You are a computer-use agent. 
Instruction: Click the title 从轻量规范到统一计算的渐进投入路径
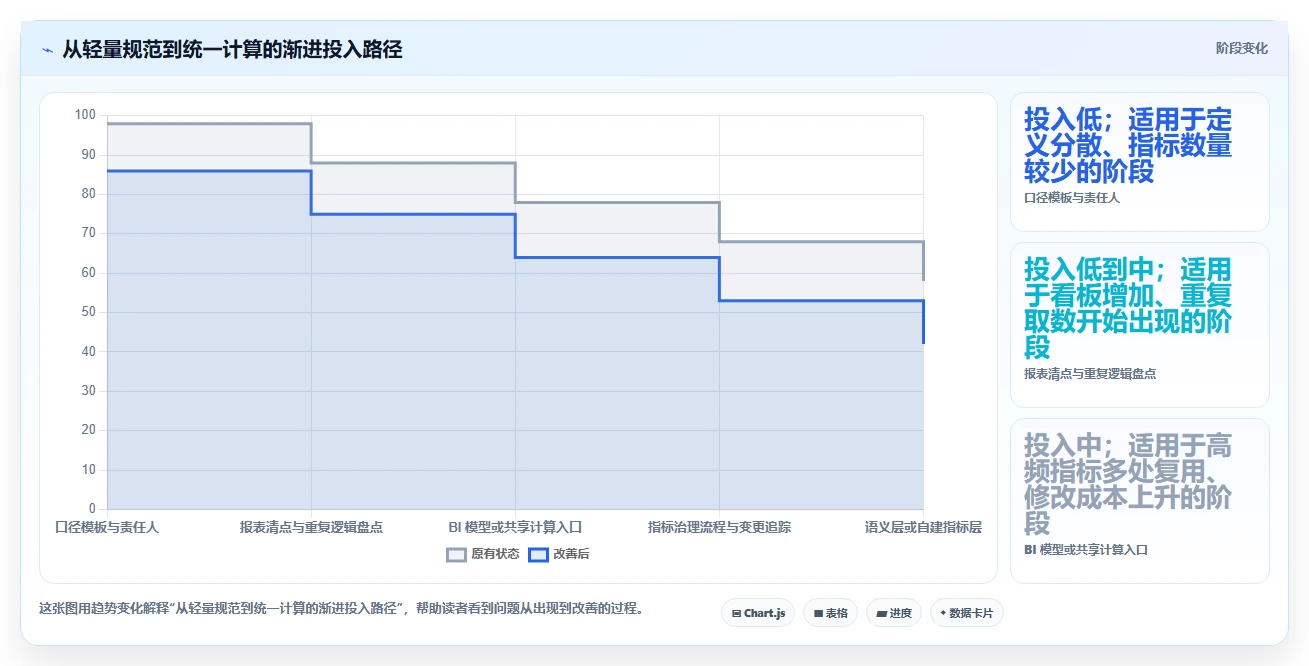(232, 49)
